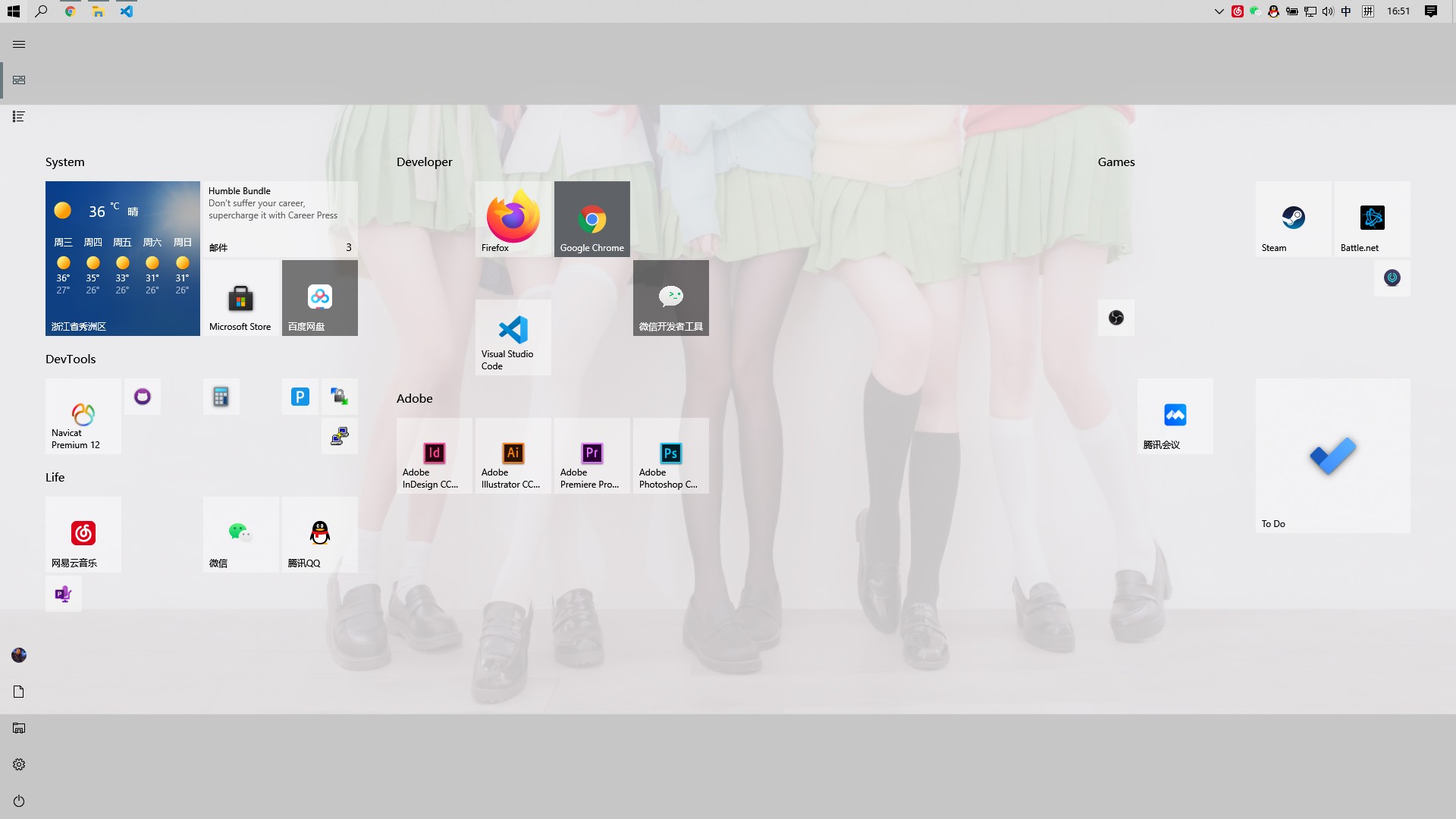Open the Firefox tile
Image resolution: width=1456 pixels, height=819 pixels.
pos(513,218)
